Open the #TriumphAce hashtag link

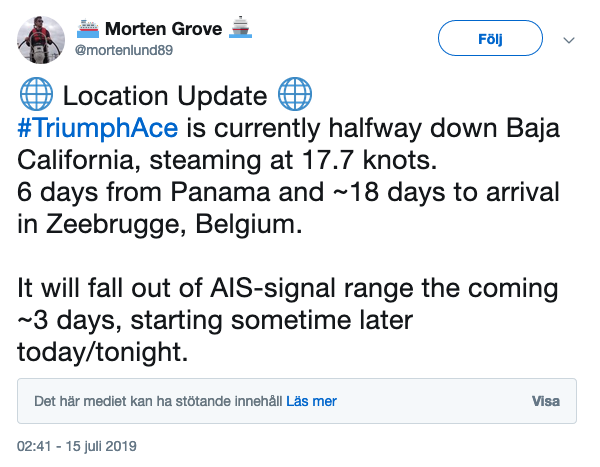[x=98, y=128]
